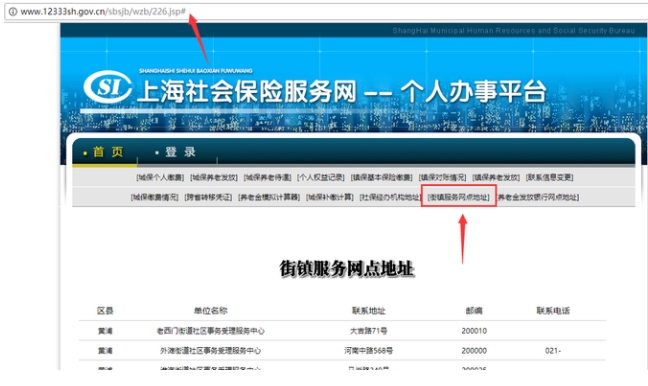This screenshot has width=648, height=386.
Task: Open the 城保个人缴费 link
Action: (160, 177)
